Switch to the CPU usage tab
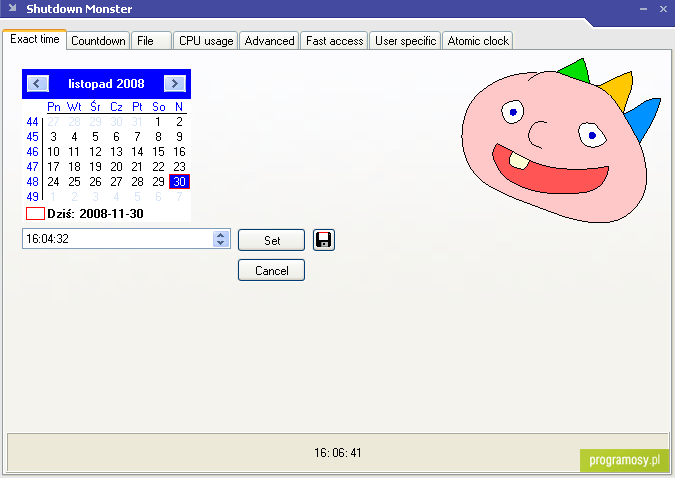The image size is (675, 478). pos(206,41)
